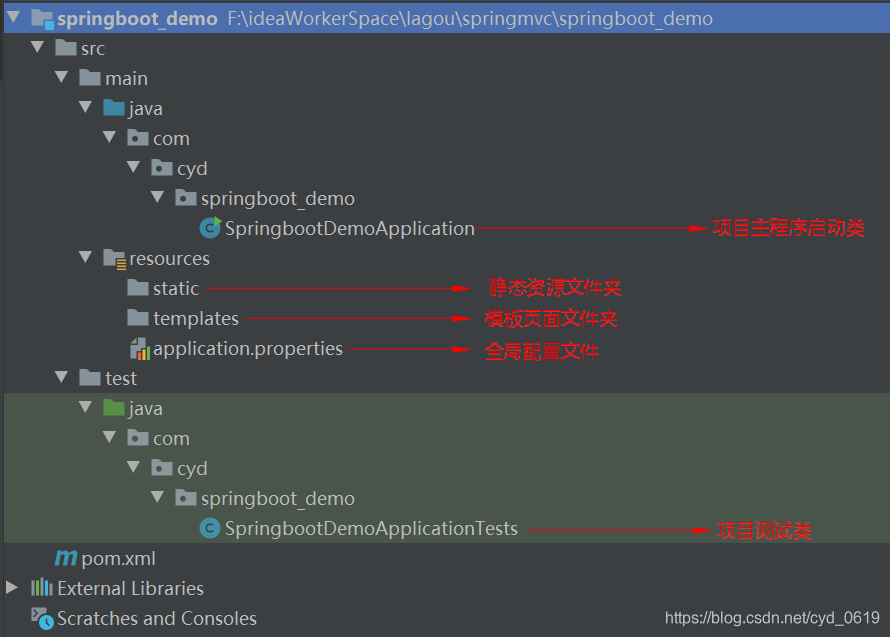Select springboot_demo package label under test
Viewport: 890px width, 637px height.
point(278,499)
